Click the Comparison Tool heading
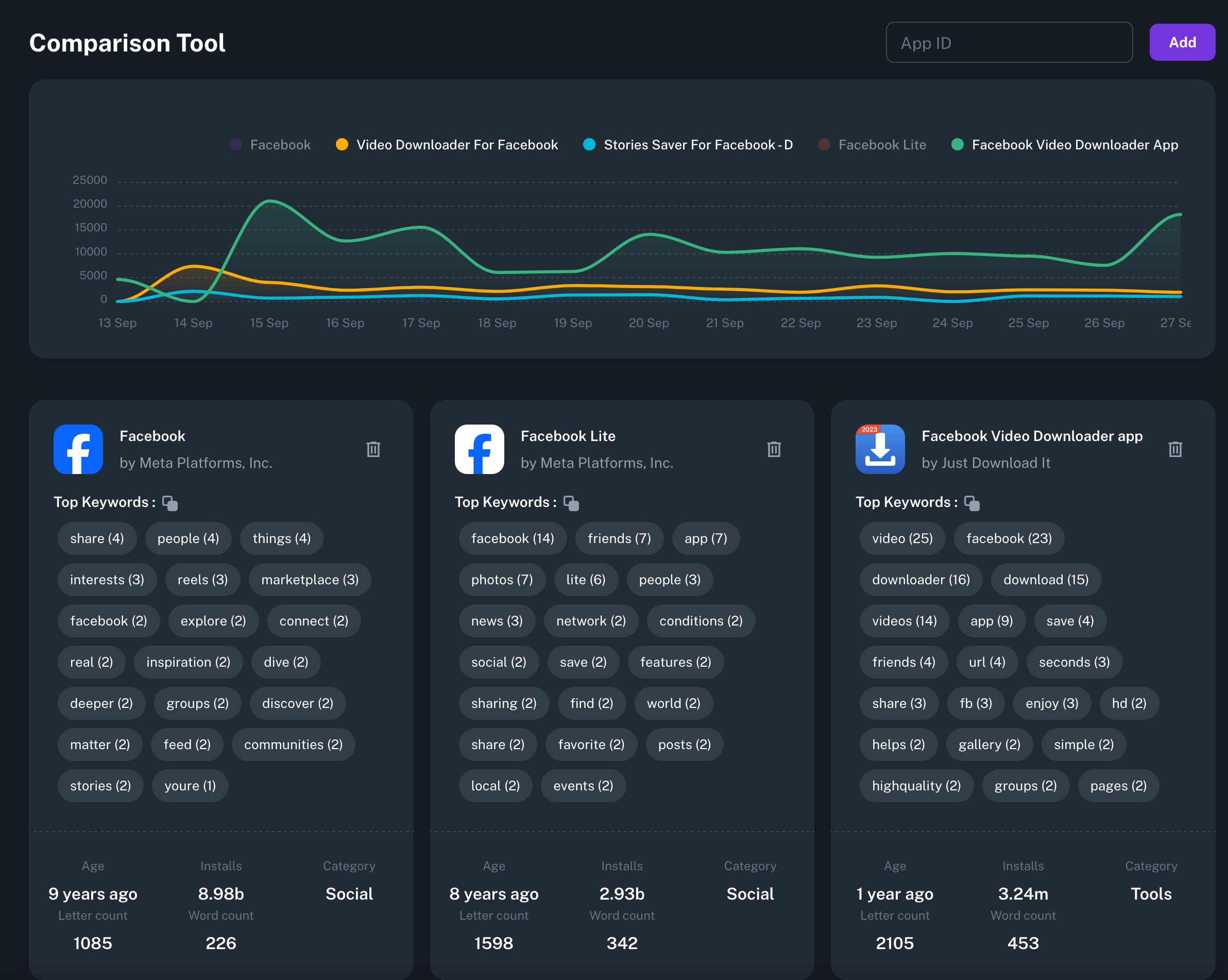Viewport: 1228px width, 980px height. tap(127, 43)
